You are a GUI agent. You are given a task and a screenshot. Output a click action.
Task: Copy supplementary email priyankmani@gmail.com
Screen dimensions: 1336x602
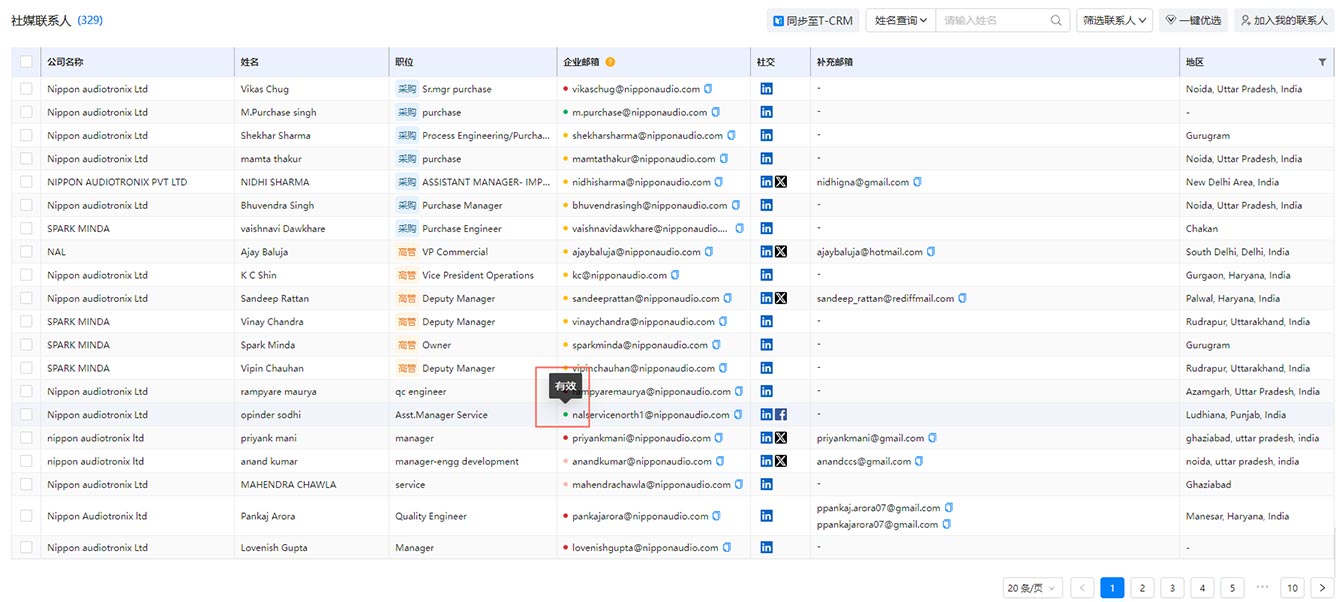coord(932,438)
